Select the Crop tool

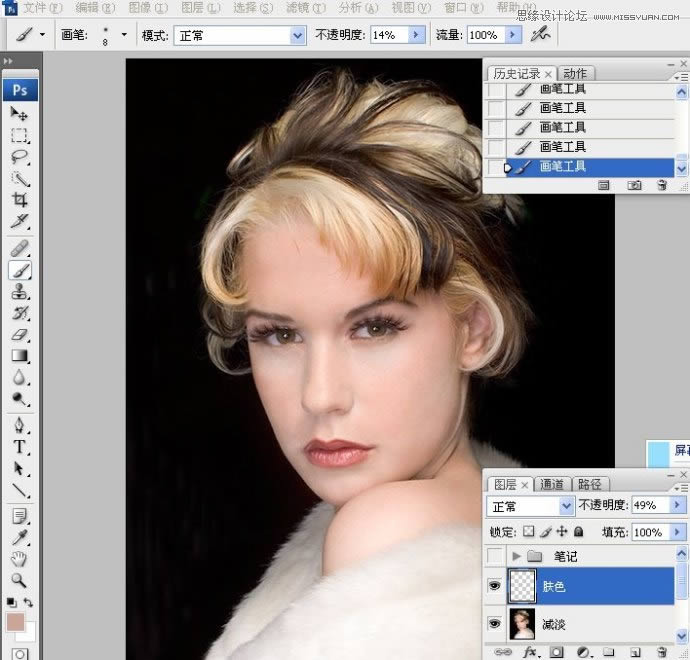(20, 200)
